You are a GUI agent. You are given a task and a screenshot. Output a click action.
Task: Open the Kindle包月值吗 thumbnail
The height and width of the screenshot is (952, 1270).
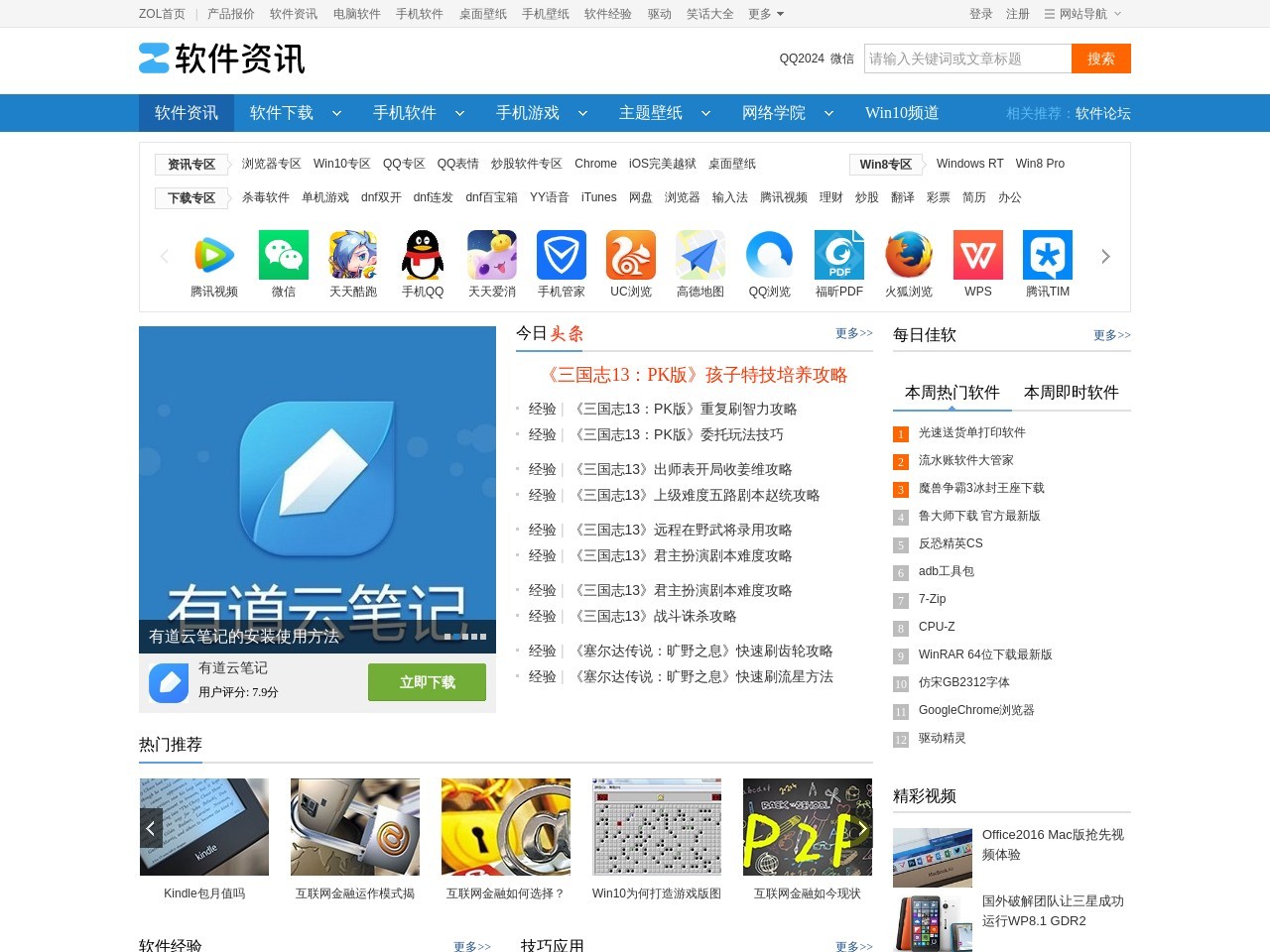click(203, 827)
